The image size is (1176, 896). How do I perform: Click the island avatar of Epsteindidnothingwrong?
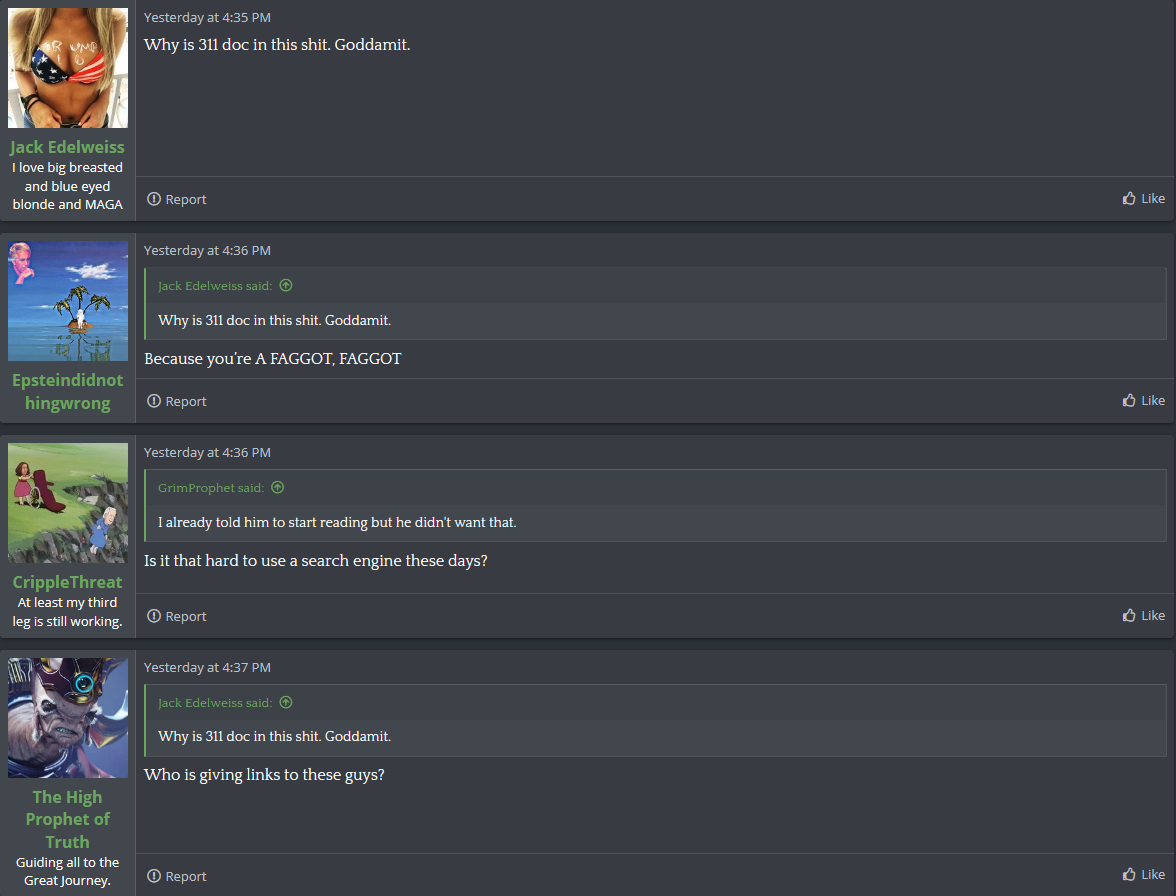coord(68,301)
